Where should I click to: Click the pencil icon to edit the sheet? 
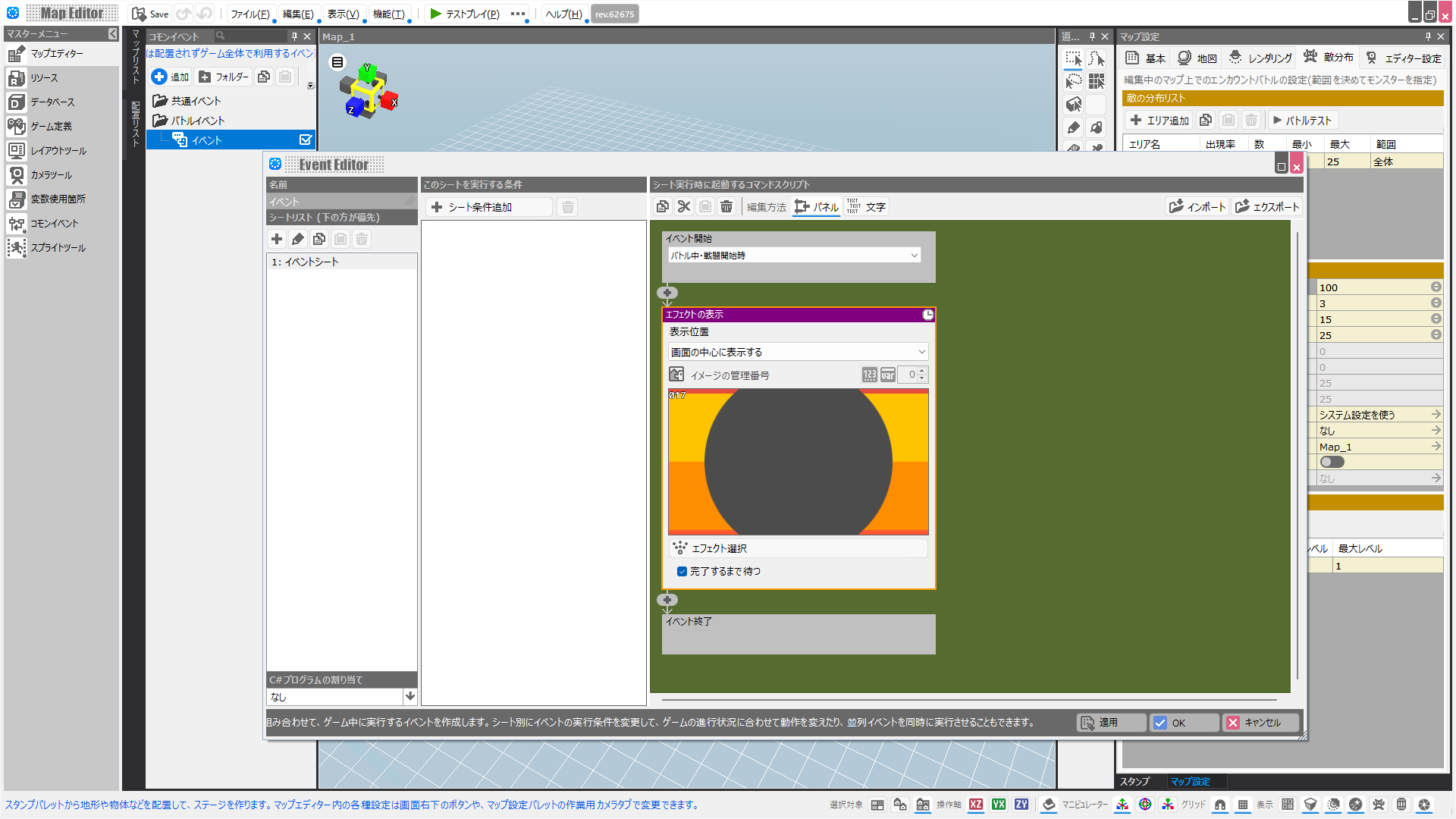click(298, 239)
